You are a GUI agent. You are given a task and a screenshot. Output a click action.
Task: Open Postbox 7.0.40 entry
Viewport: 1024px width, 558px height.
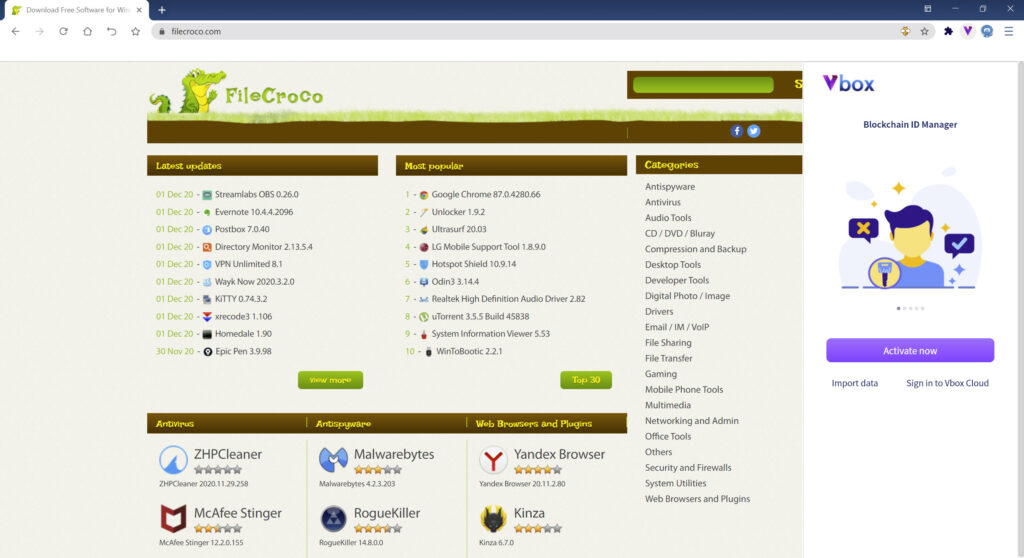[242, 229]
